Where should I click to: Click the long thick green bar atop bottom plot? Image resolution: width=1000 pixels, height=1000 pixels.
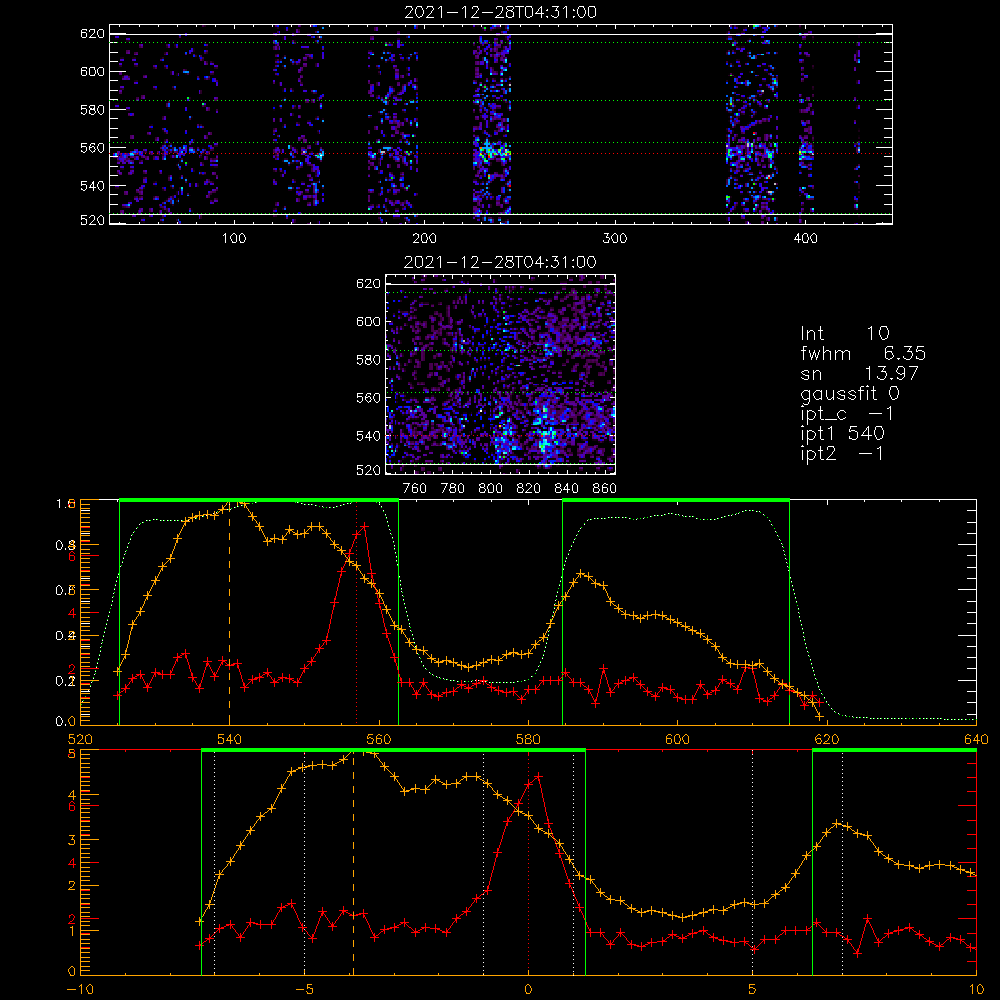tap(393, 751)
